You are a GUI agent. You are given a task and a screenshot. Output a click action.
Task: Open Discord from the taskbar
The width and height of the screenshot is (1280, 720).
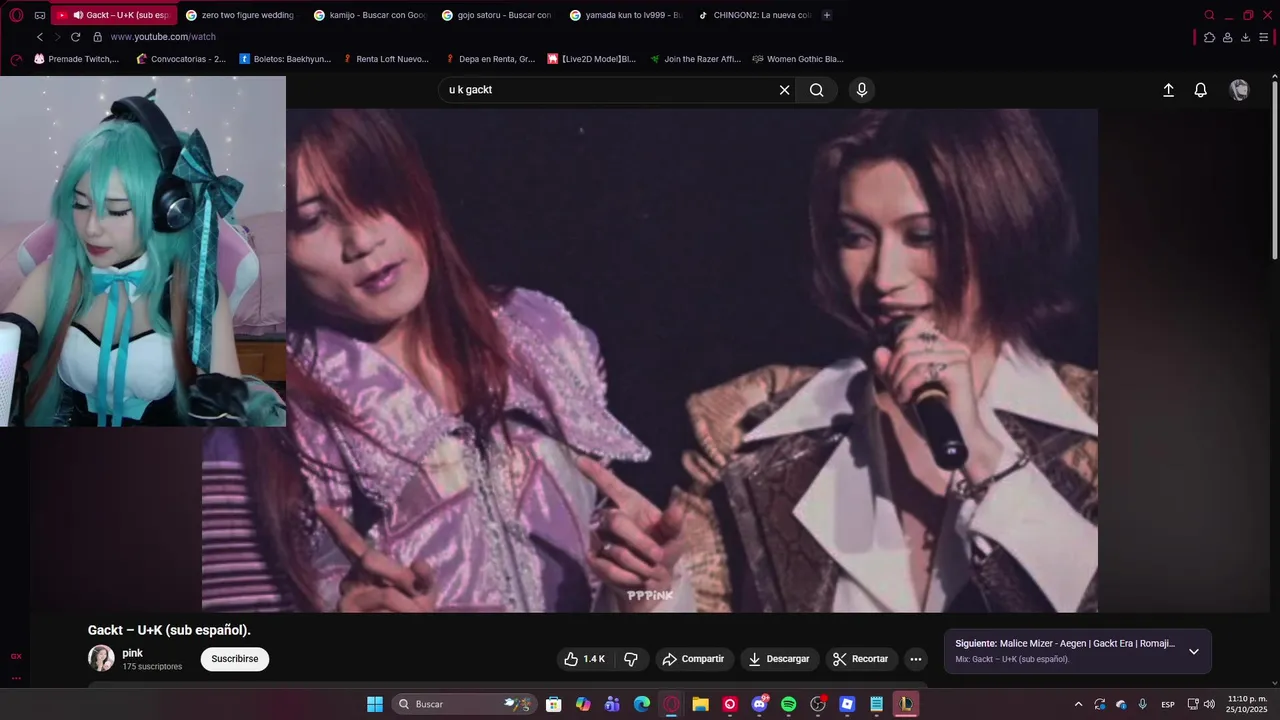click(x=759, y=704)
